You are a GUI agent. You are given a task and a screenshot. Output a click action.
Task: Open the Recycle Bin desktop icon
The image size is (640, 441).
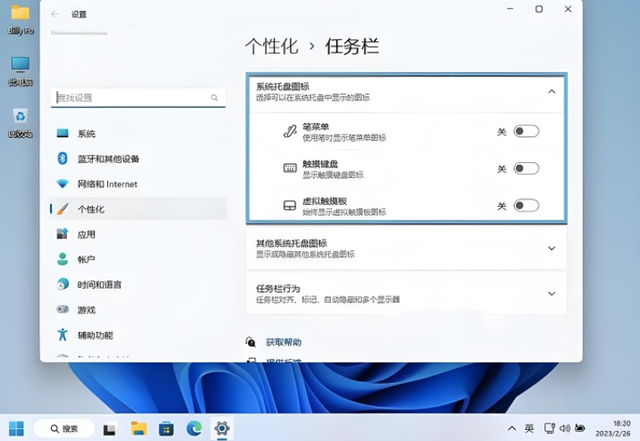pos(19,119)
